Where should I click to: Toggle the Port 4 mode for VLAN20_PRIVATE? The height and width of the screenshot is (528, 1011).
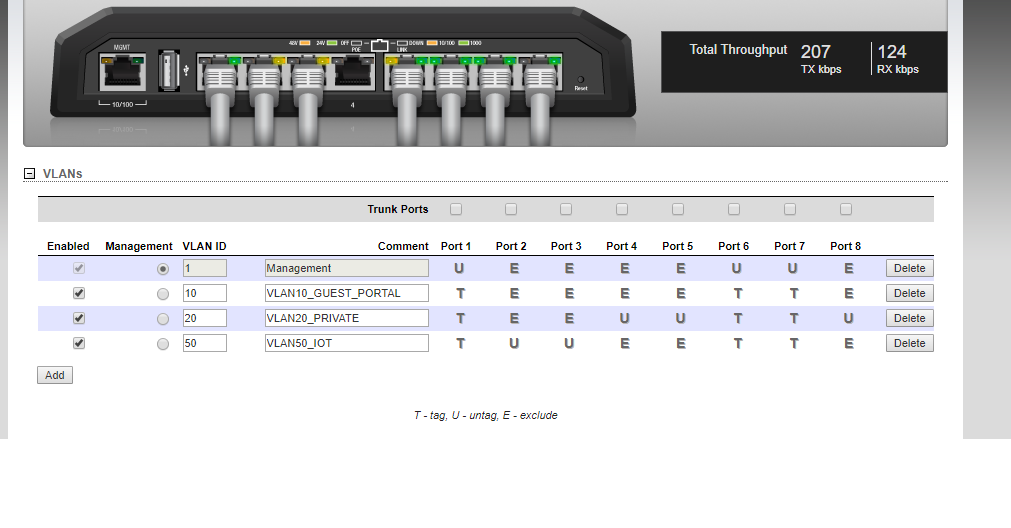point(624,318)
